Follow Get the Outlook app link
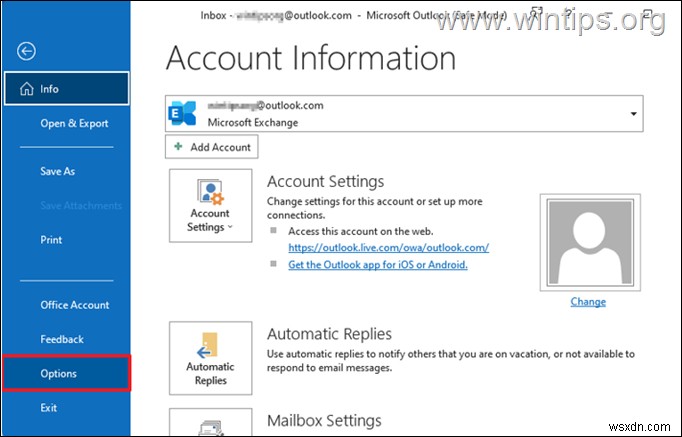682x437 pixels. pyautogui.click(x=378, y=265)
